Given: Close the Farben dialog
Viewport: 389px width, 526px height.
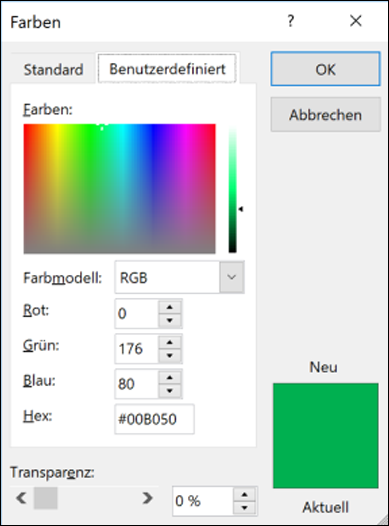Looking at the screenshot, I should point(355,21).
